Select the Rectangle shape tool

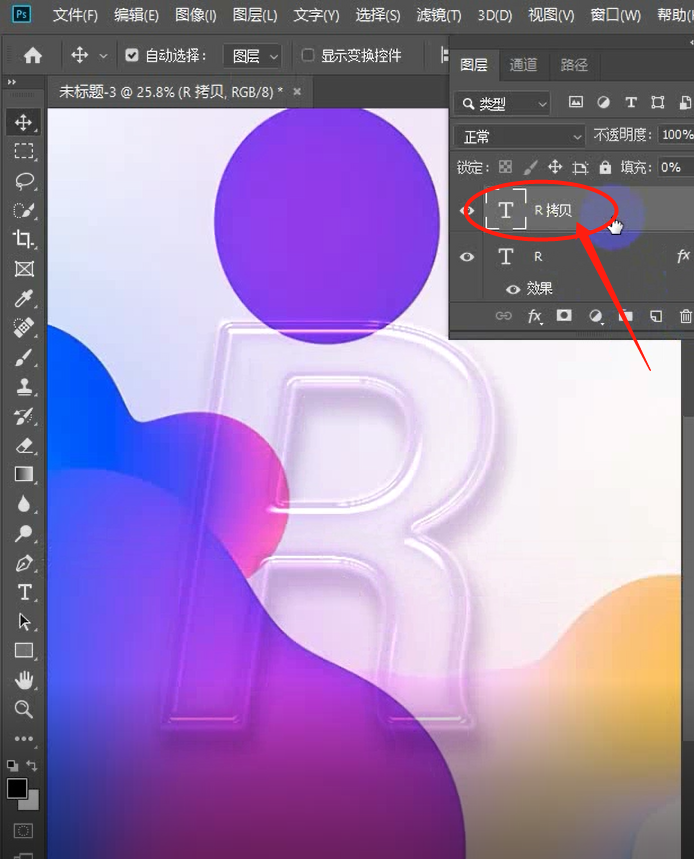[x=24, y=651]
